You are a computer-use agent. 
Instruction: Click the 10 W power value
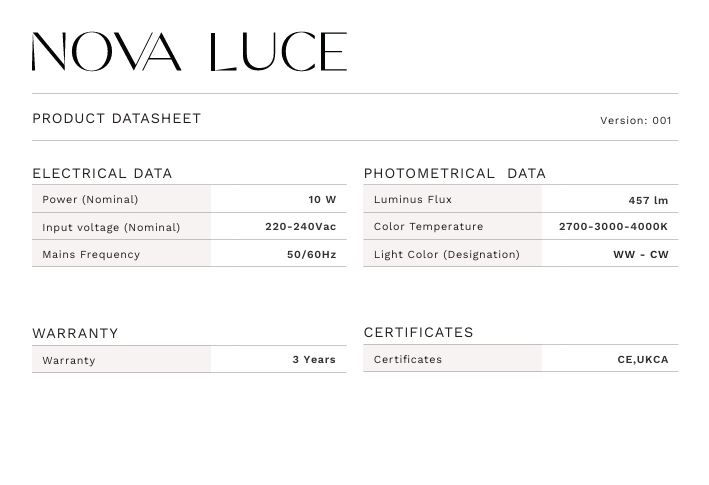(322, 200)
